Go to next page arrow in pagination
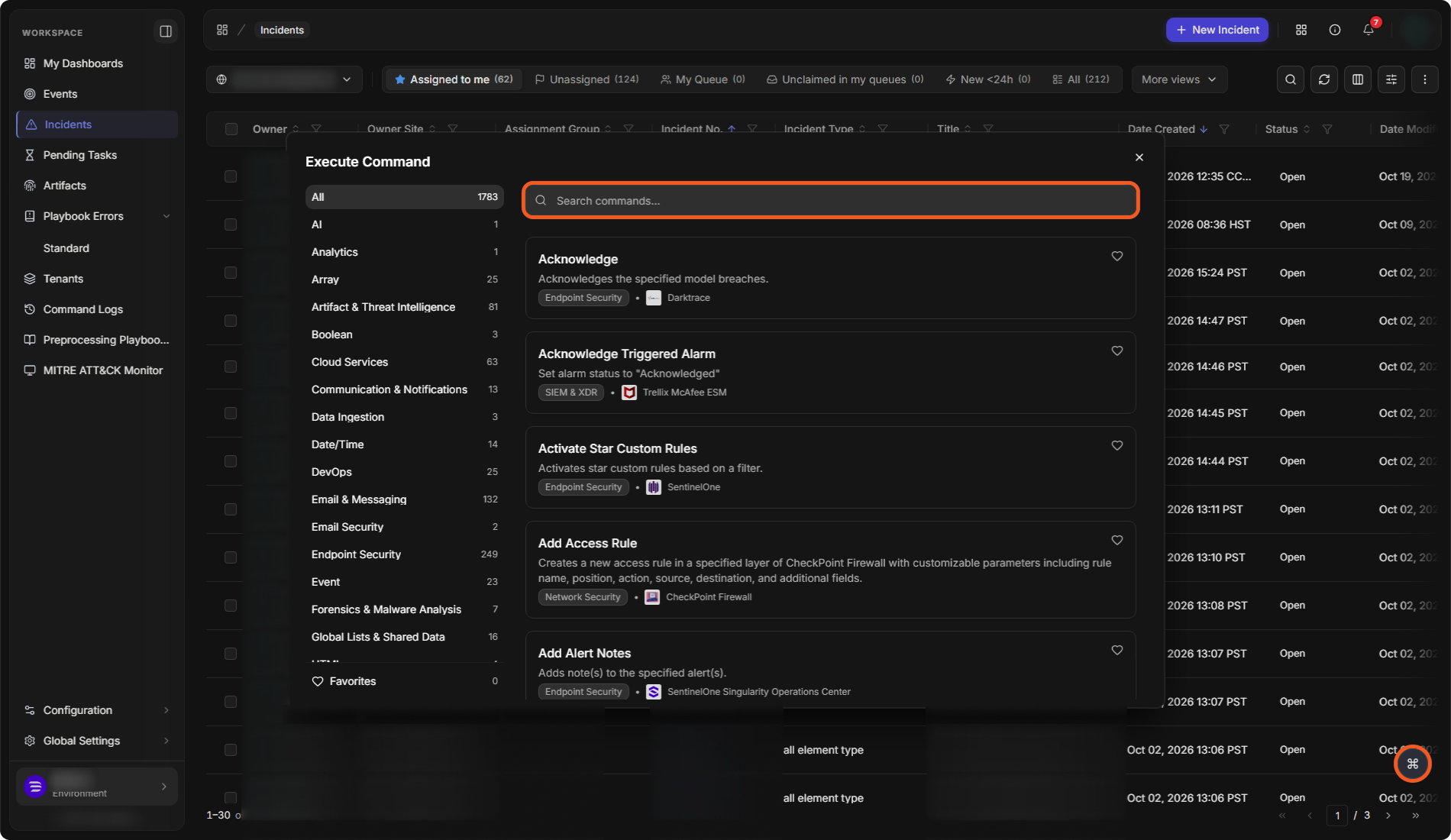The height and width of the screenshot is (840, 1451). tap(1388, 816)
